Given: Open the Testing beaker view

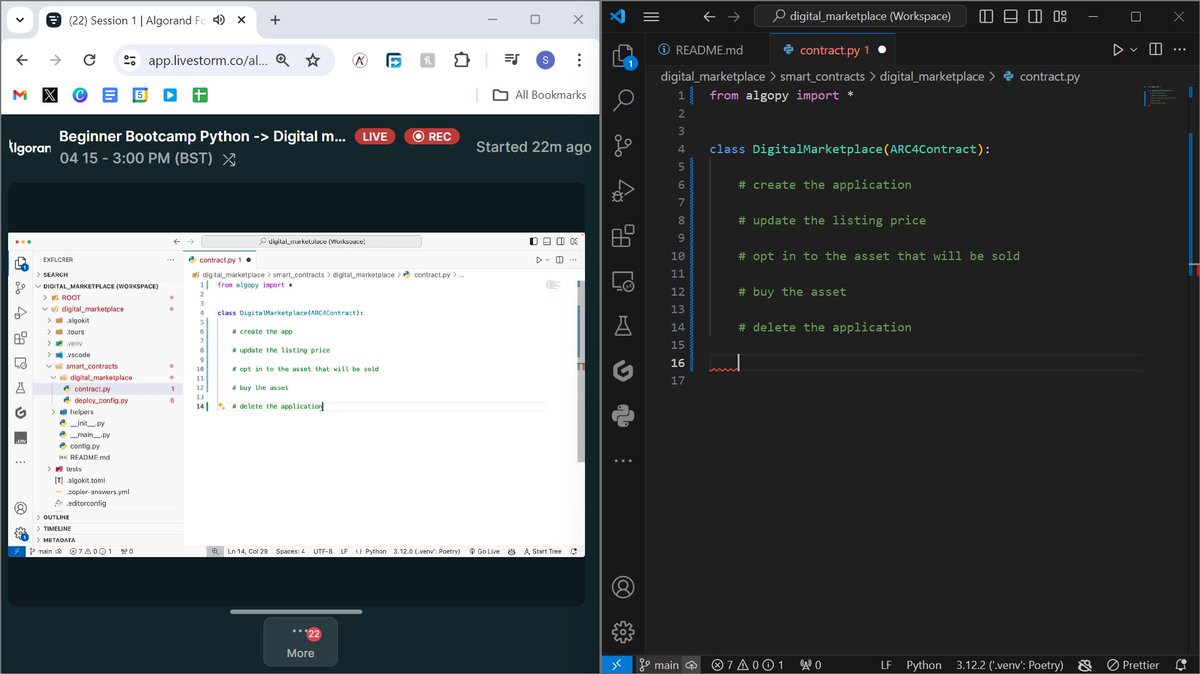Looking at the screenshot, I should click(622, 324).
